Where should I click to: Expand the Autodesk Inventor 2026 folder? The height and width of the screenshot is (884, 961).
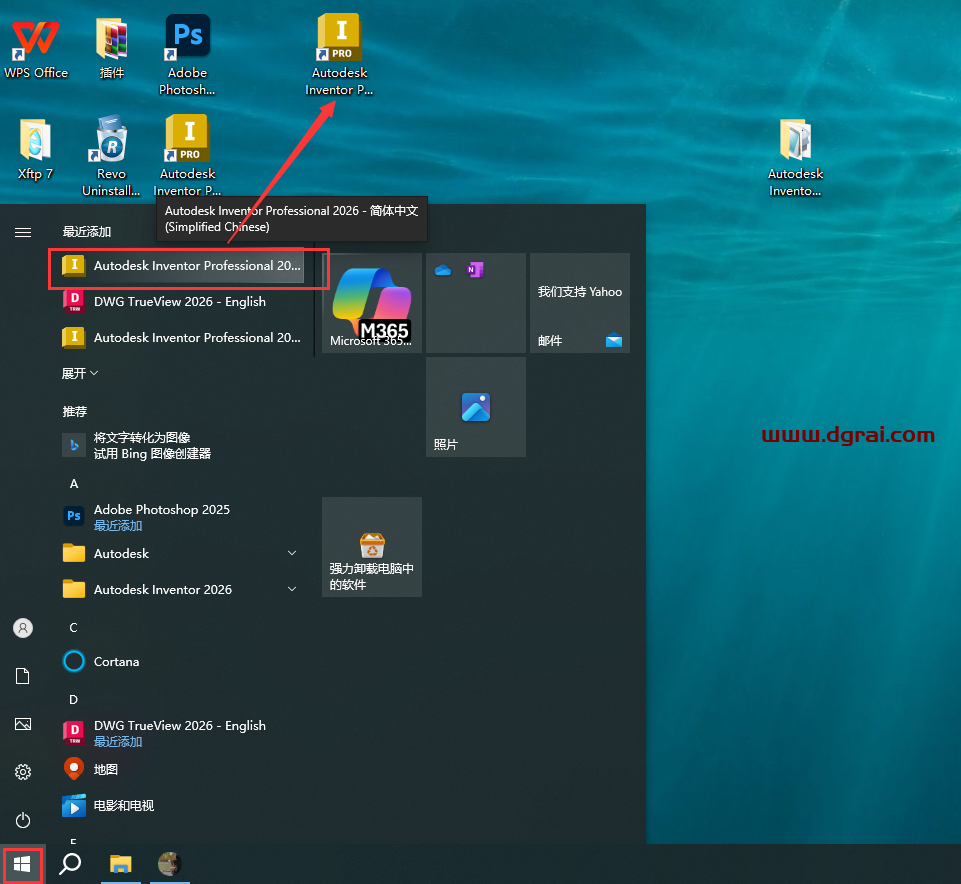click(x=182, y=590)
